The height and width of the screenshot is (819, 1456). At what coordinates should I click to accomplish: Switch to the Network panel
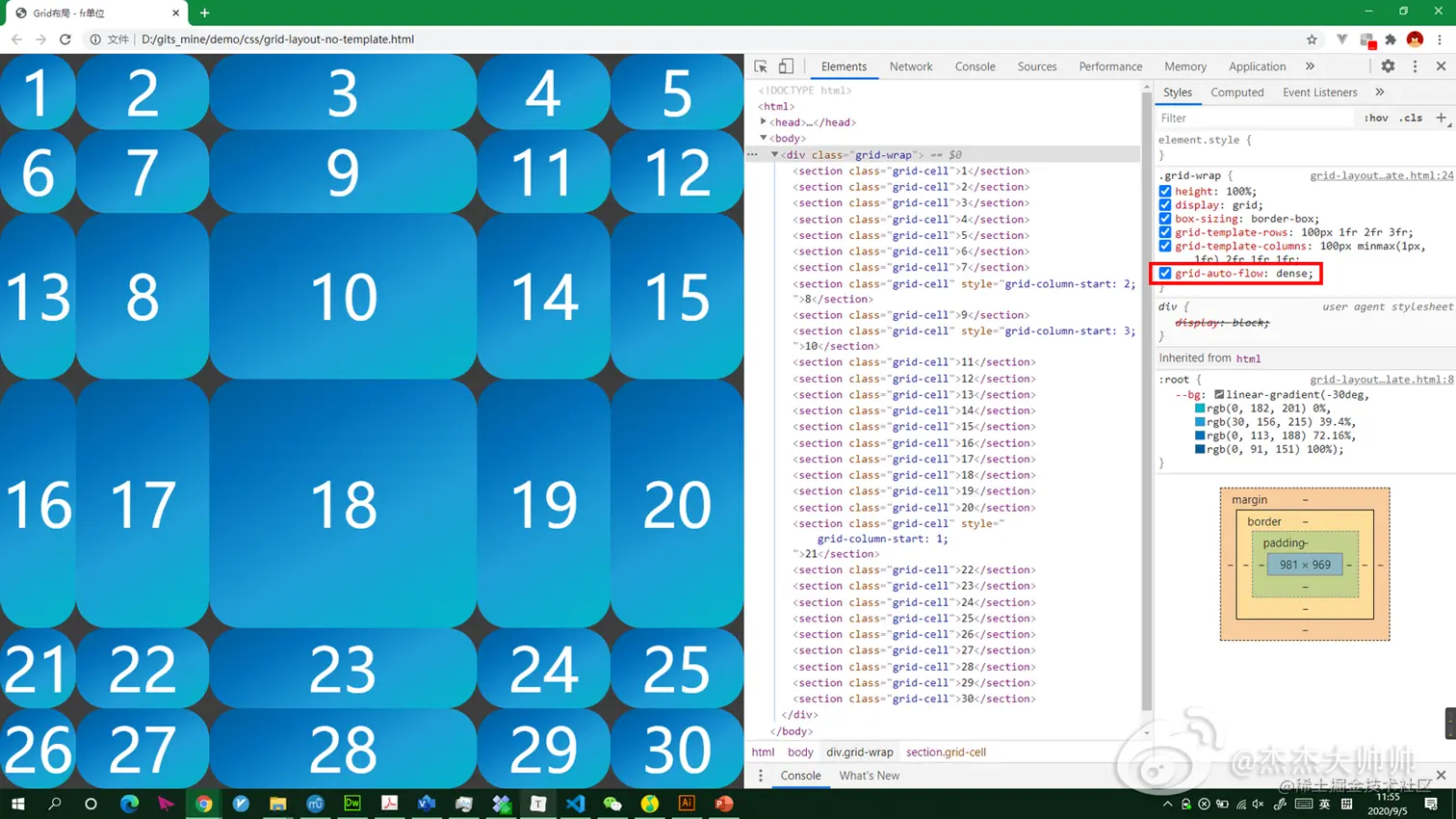911,66
